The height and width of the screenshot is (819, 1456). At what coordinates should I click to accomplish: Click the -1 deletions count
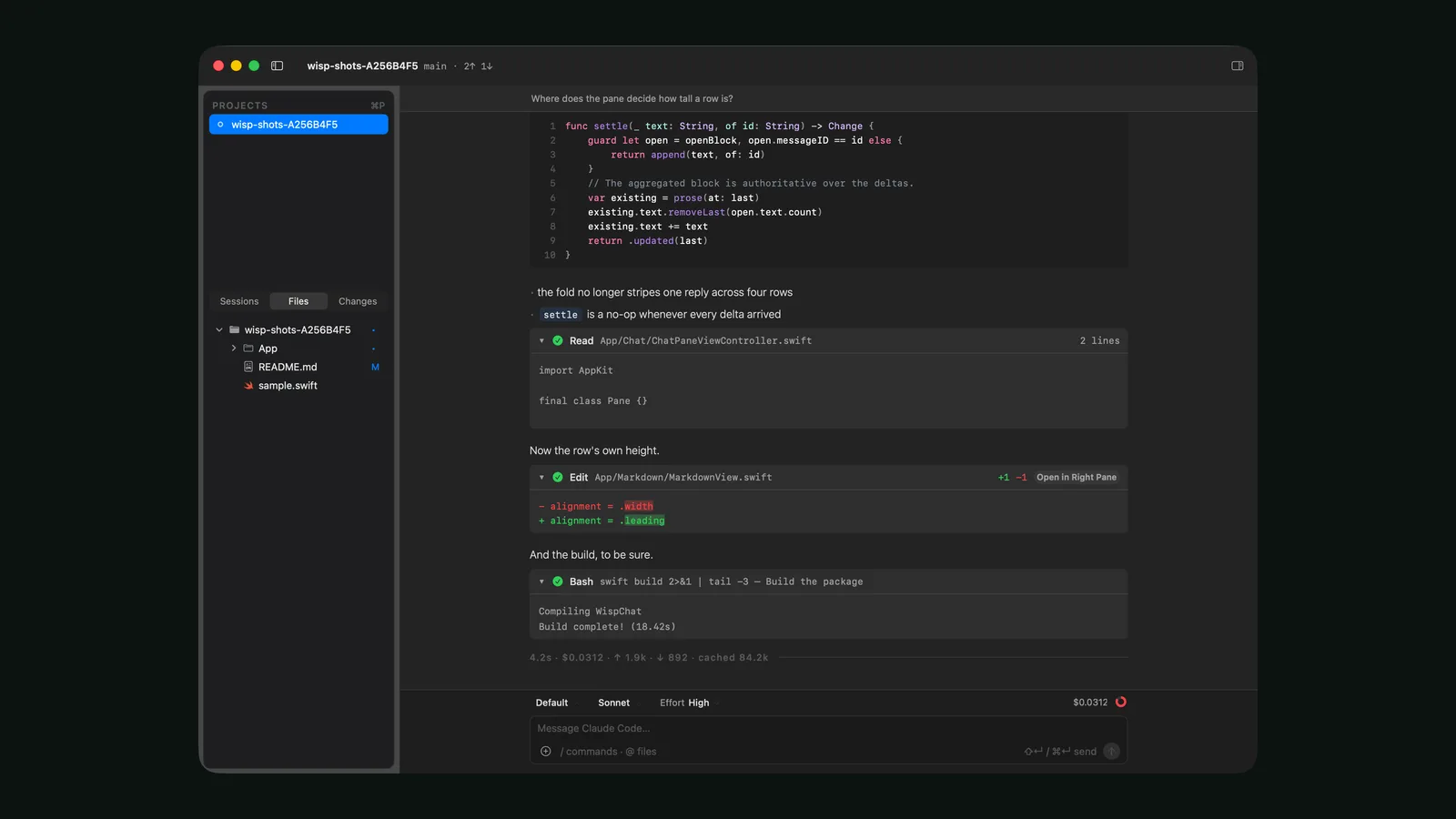click(1021, 477)
